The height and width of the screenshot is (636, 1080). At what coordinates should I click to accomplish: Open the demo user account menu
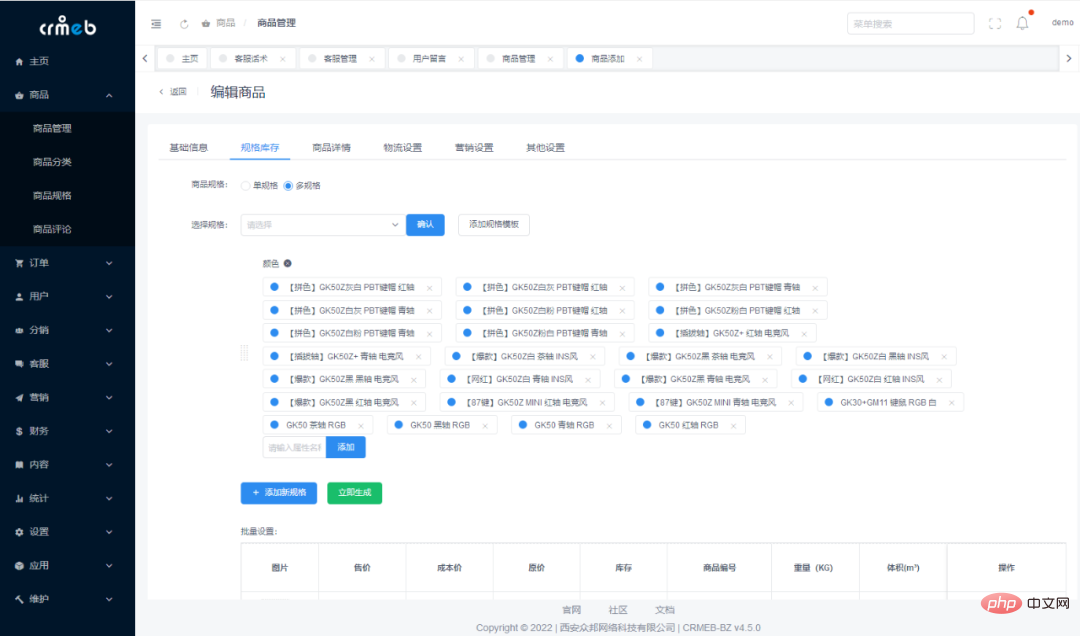(x=1062, y=23)
